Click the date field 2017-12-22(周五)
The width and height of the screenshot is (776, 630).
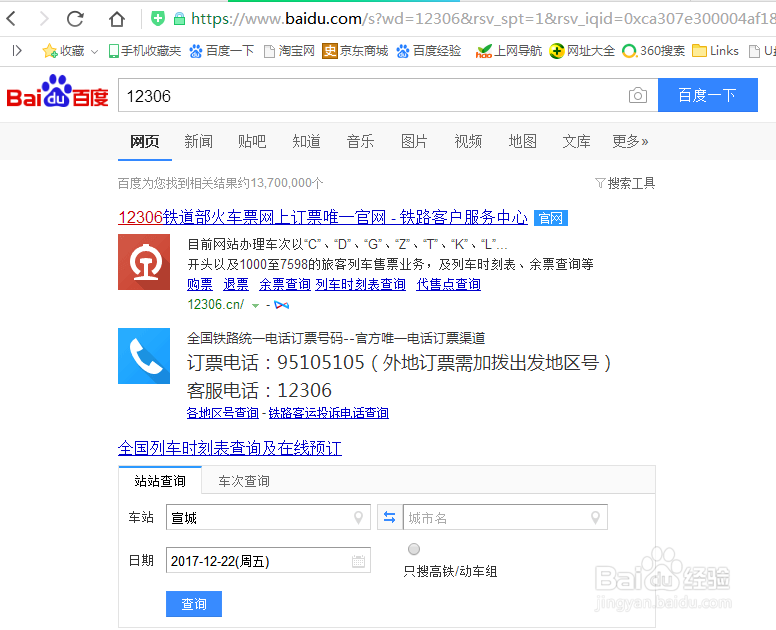(268, 560)
